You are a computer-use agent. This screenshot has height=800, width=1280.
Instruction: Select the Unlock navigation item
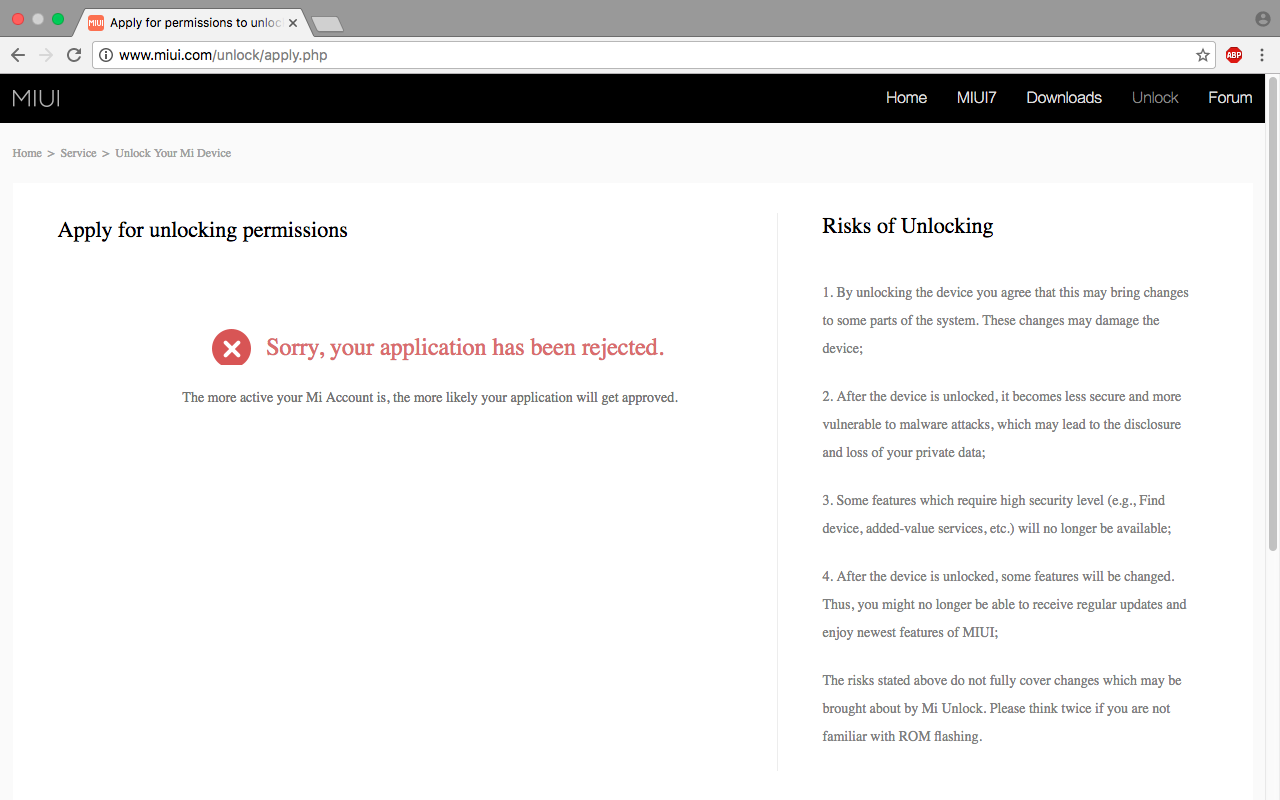[x=1155, y=98]
